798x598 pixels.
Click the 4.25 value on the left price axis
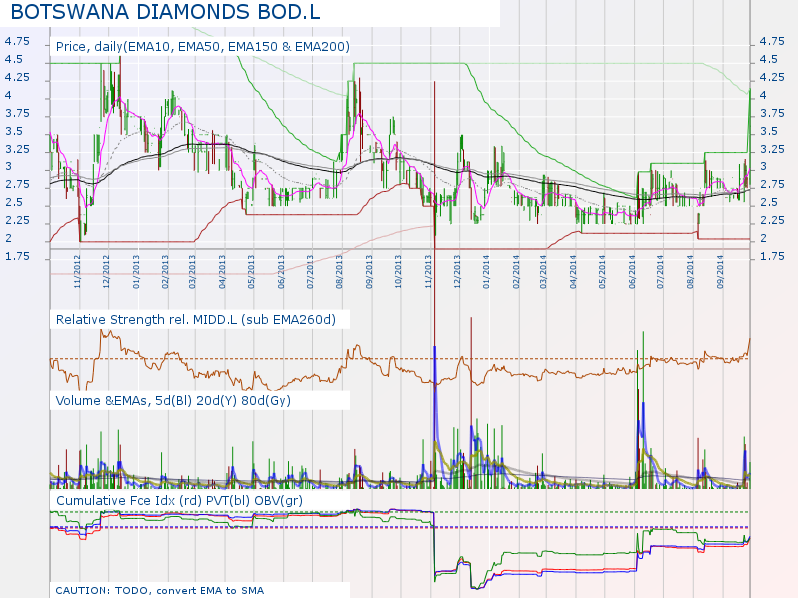pyautogui.click(x=17, y=77)
